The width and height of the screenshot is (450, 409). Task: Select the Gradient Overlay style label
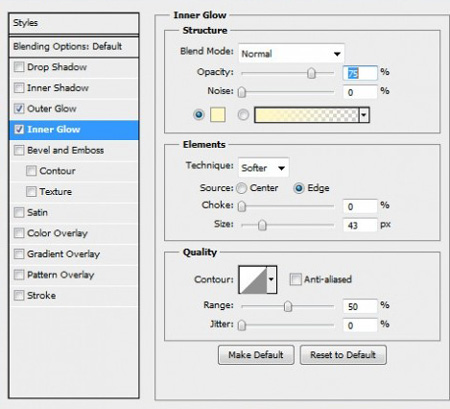click(64, 254)
